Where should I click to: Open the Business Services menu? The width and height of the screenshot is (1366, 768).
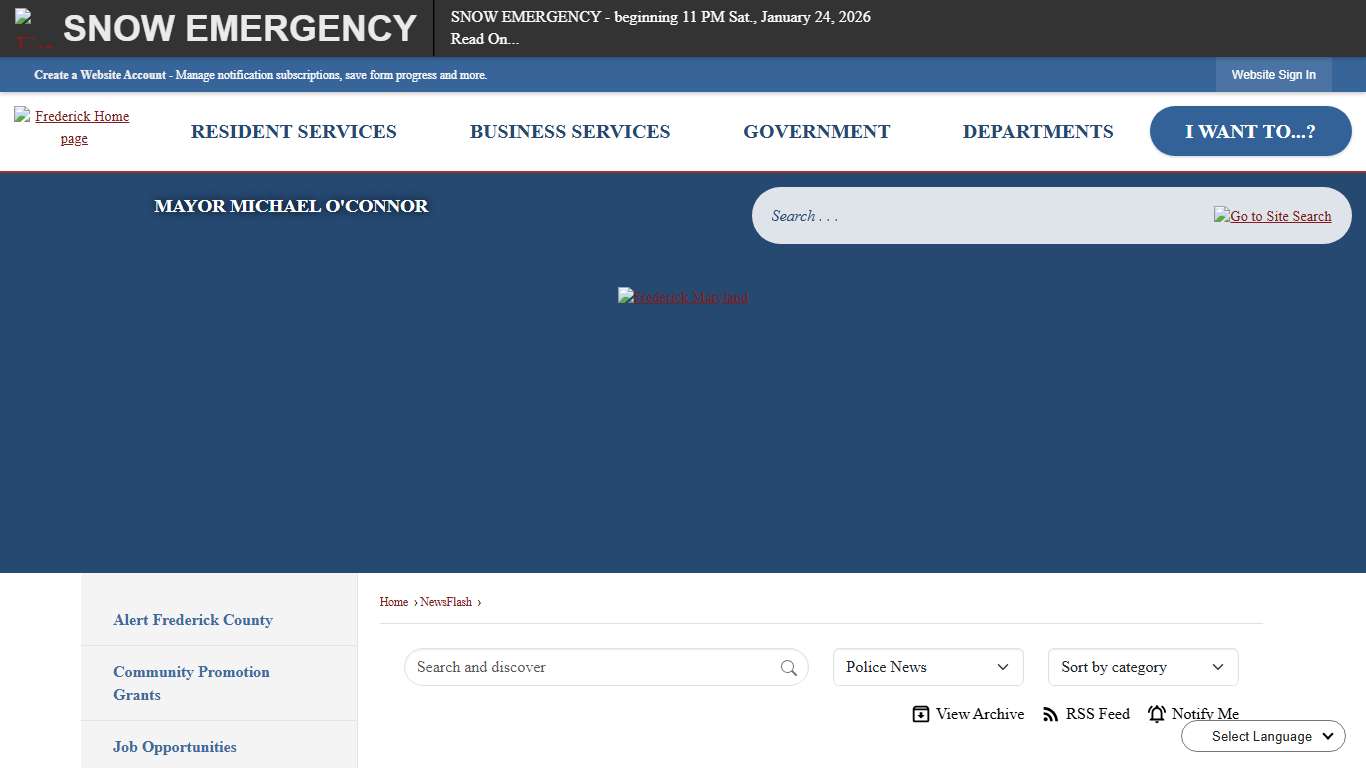569,132
